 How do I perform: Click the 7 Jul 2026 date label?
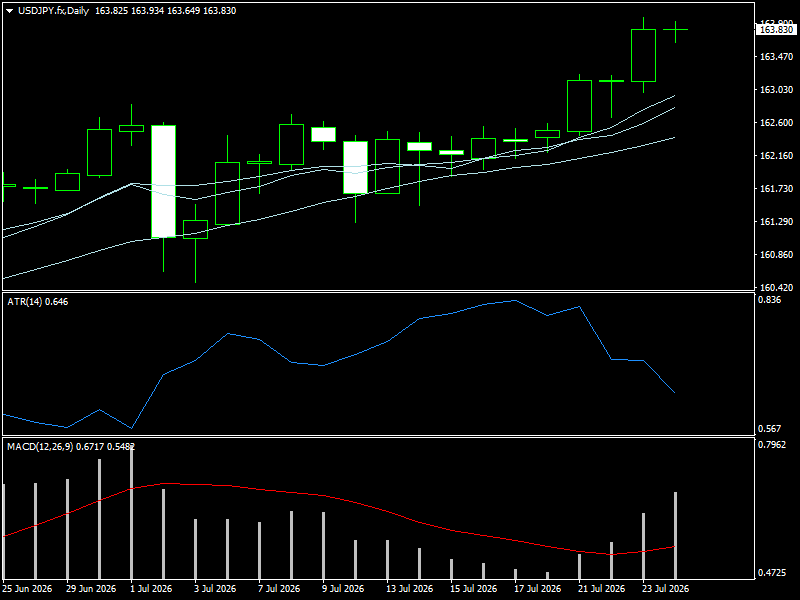pyautogui.click(x=279, y=589)
